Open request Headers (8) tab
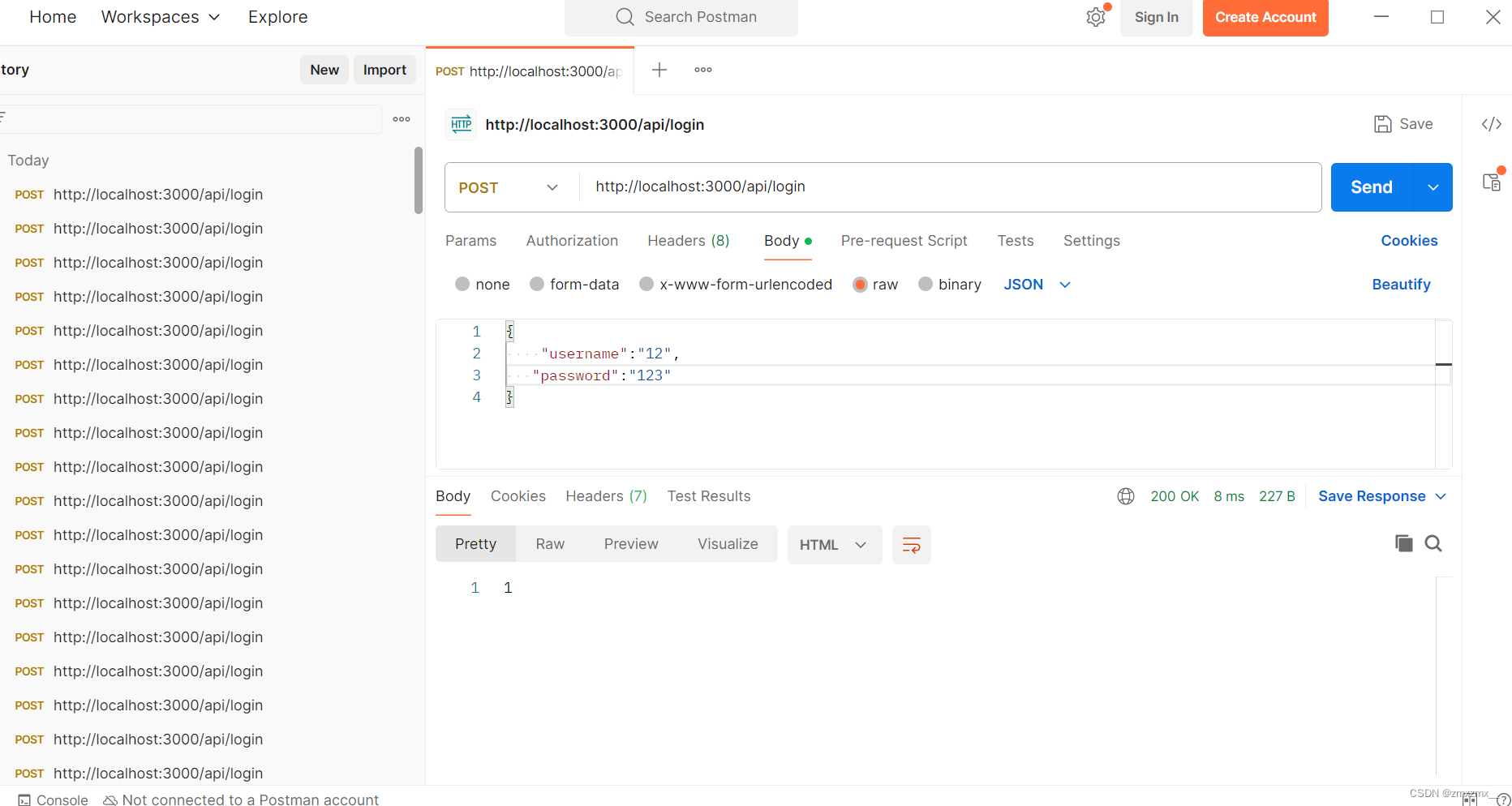Image resolution: width=1512 pixels, height=806 pixels. point(689,241)
